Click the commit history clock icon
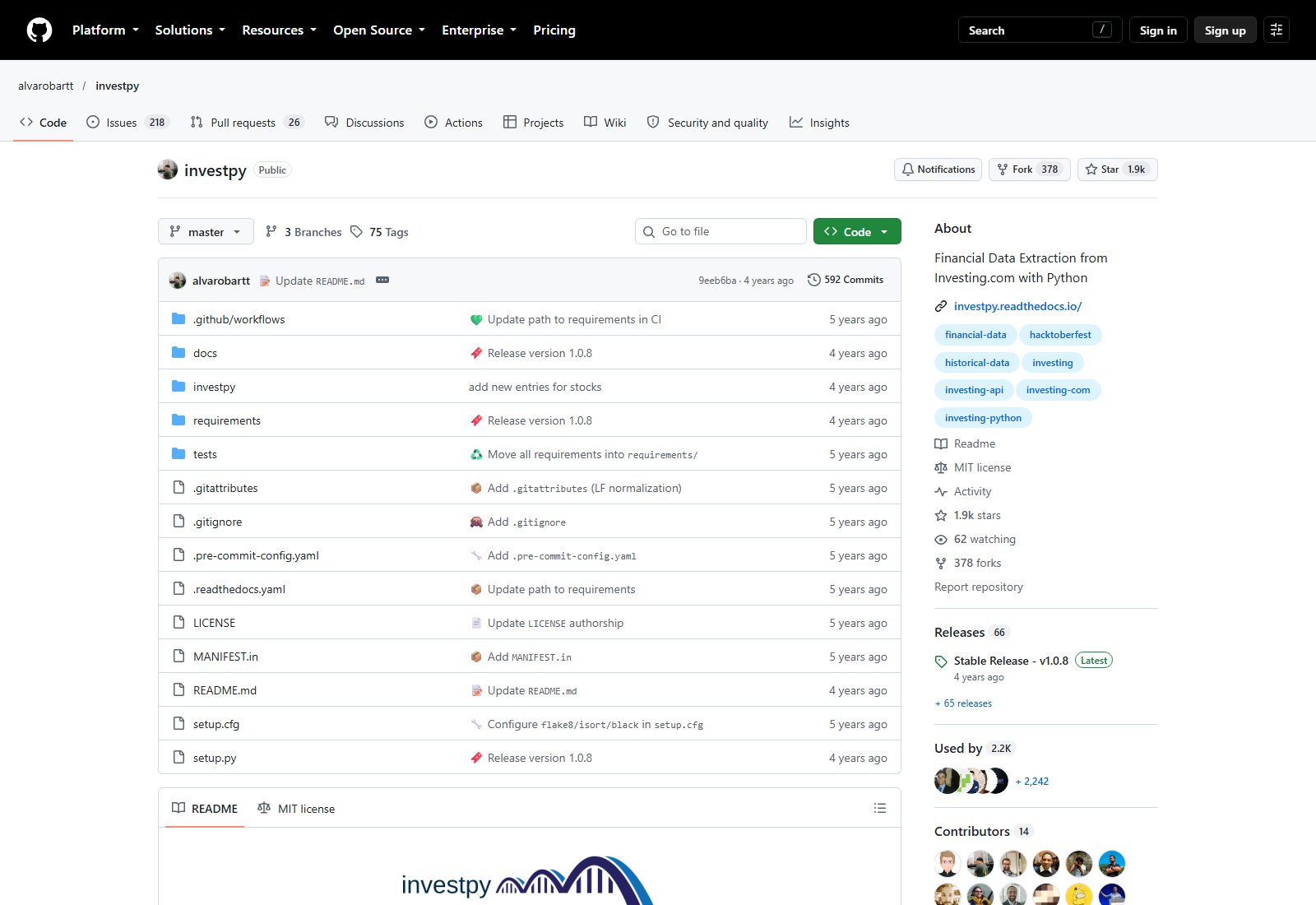Viewport: 1316px width, 905px height. pyautogui.click(x=814, y=280)
